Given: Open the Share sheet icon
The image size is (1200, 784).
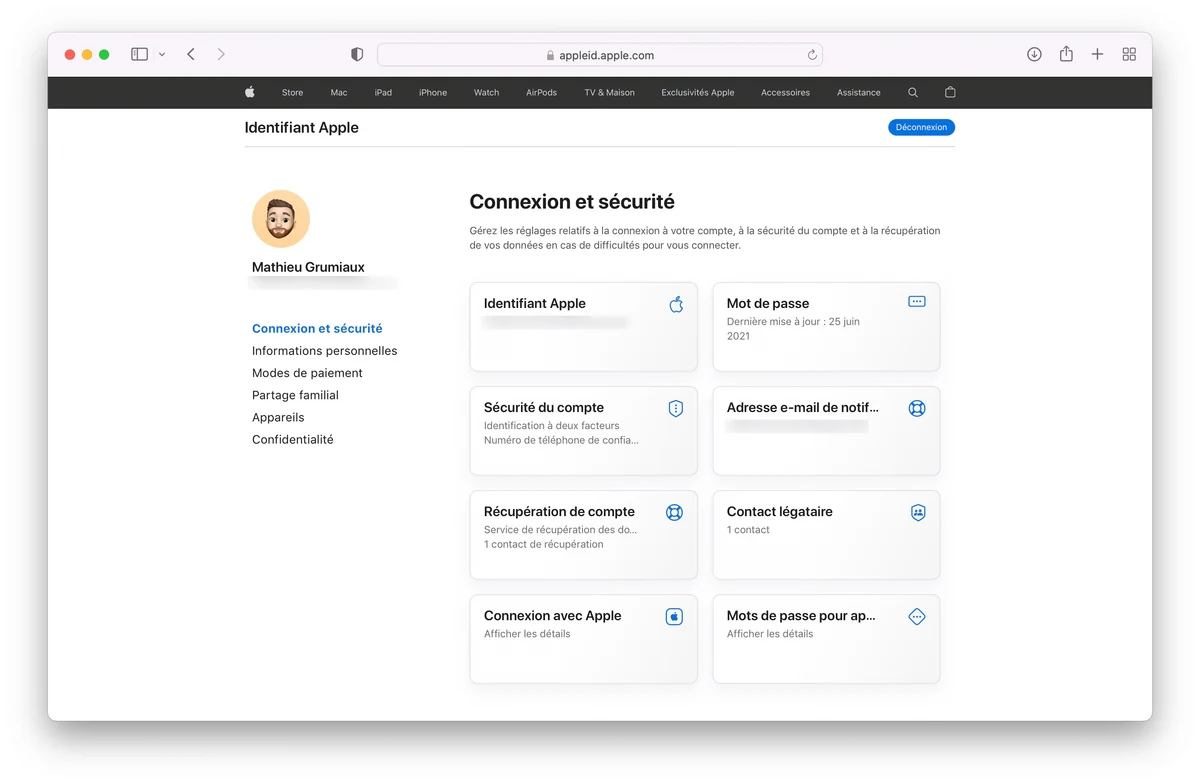Looking at the screenshot, I should [1066, 54].
